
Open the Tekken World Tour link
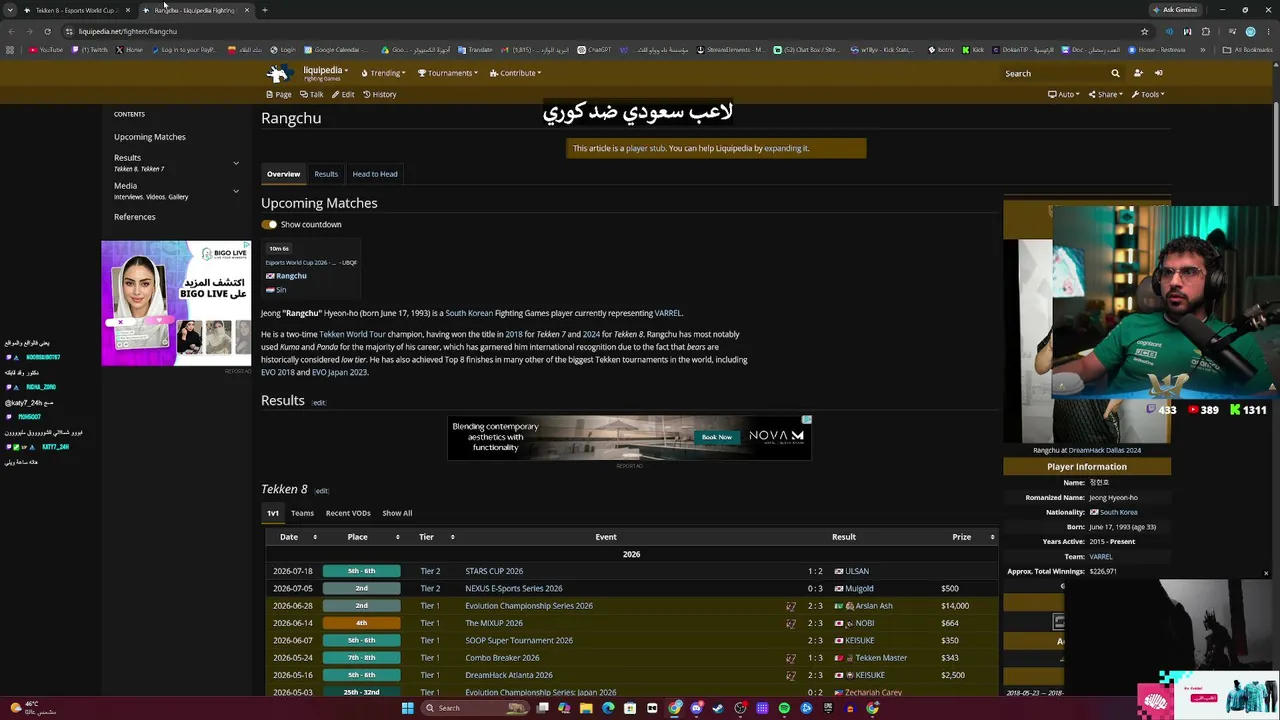[x=352, y=334]
